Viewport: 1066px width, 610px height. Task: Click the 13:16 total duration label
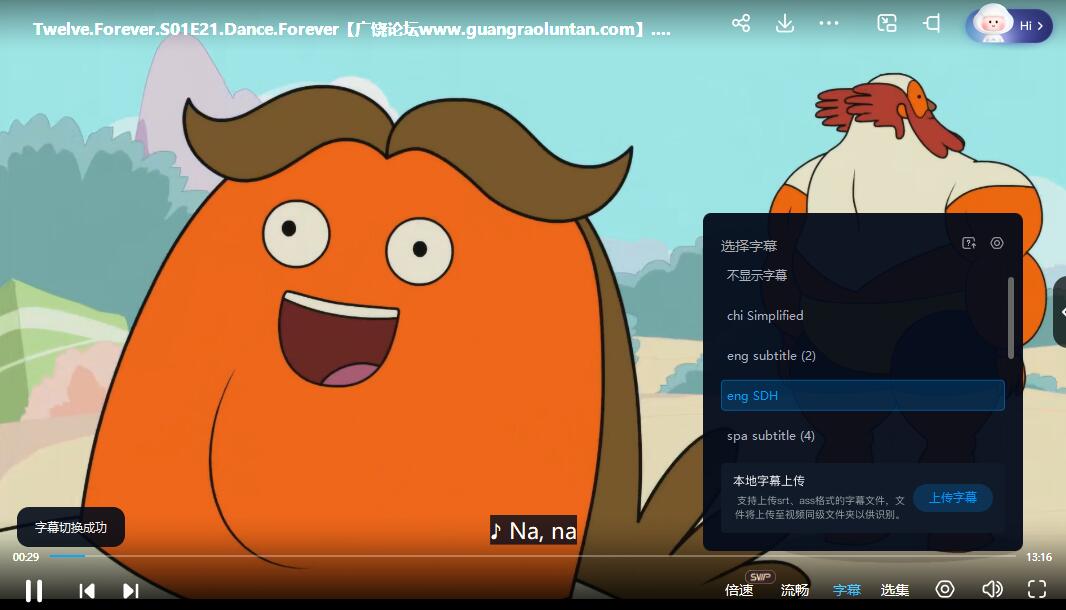(1039, 557)
